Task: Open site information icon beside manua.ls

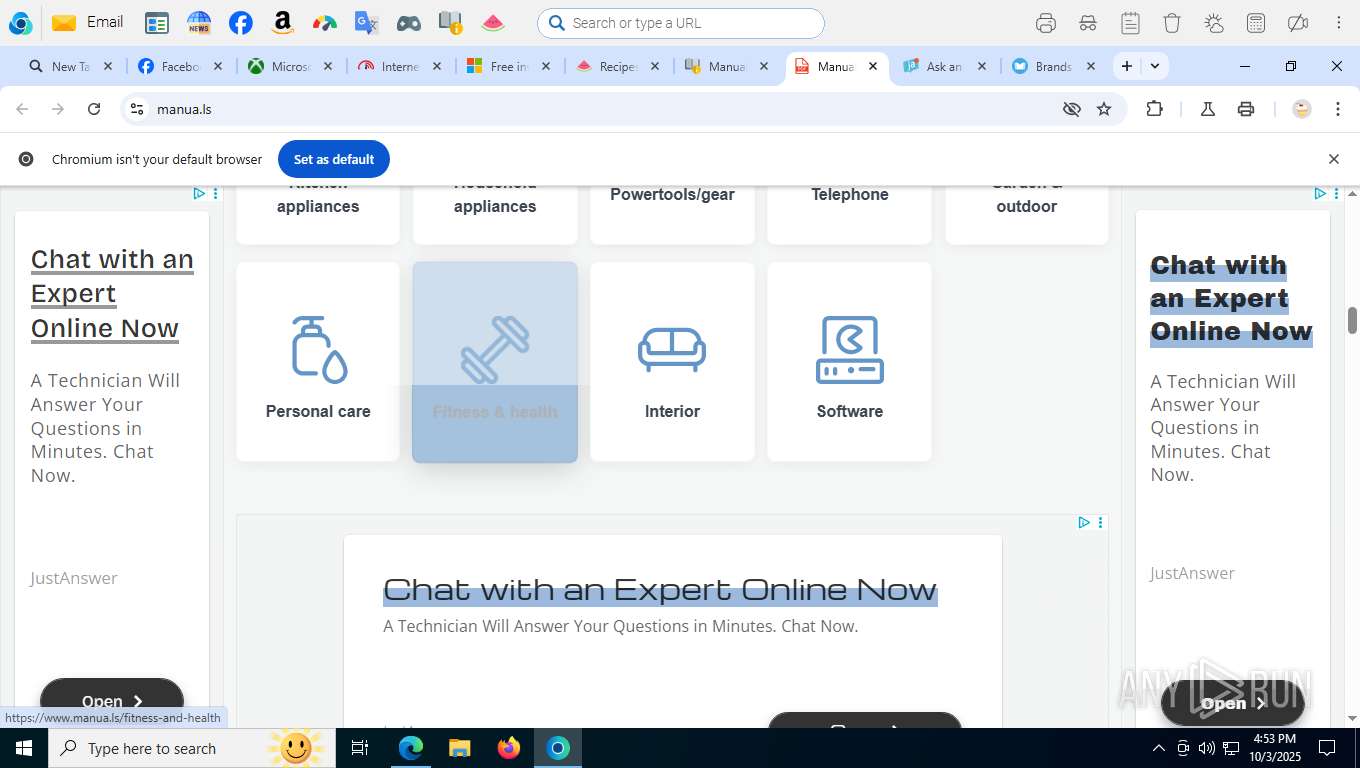Action: tap(137, 109)
